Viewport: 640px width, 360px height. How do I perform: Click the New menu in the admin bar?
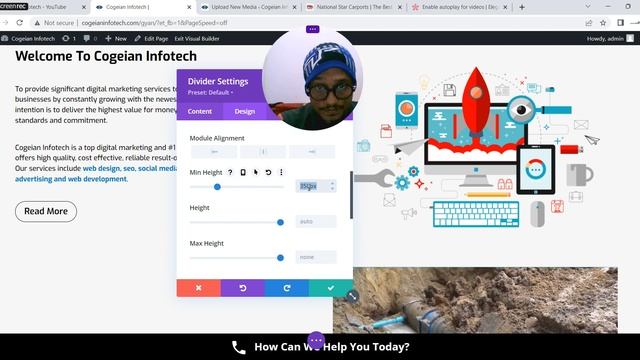coord(116,38)
